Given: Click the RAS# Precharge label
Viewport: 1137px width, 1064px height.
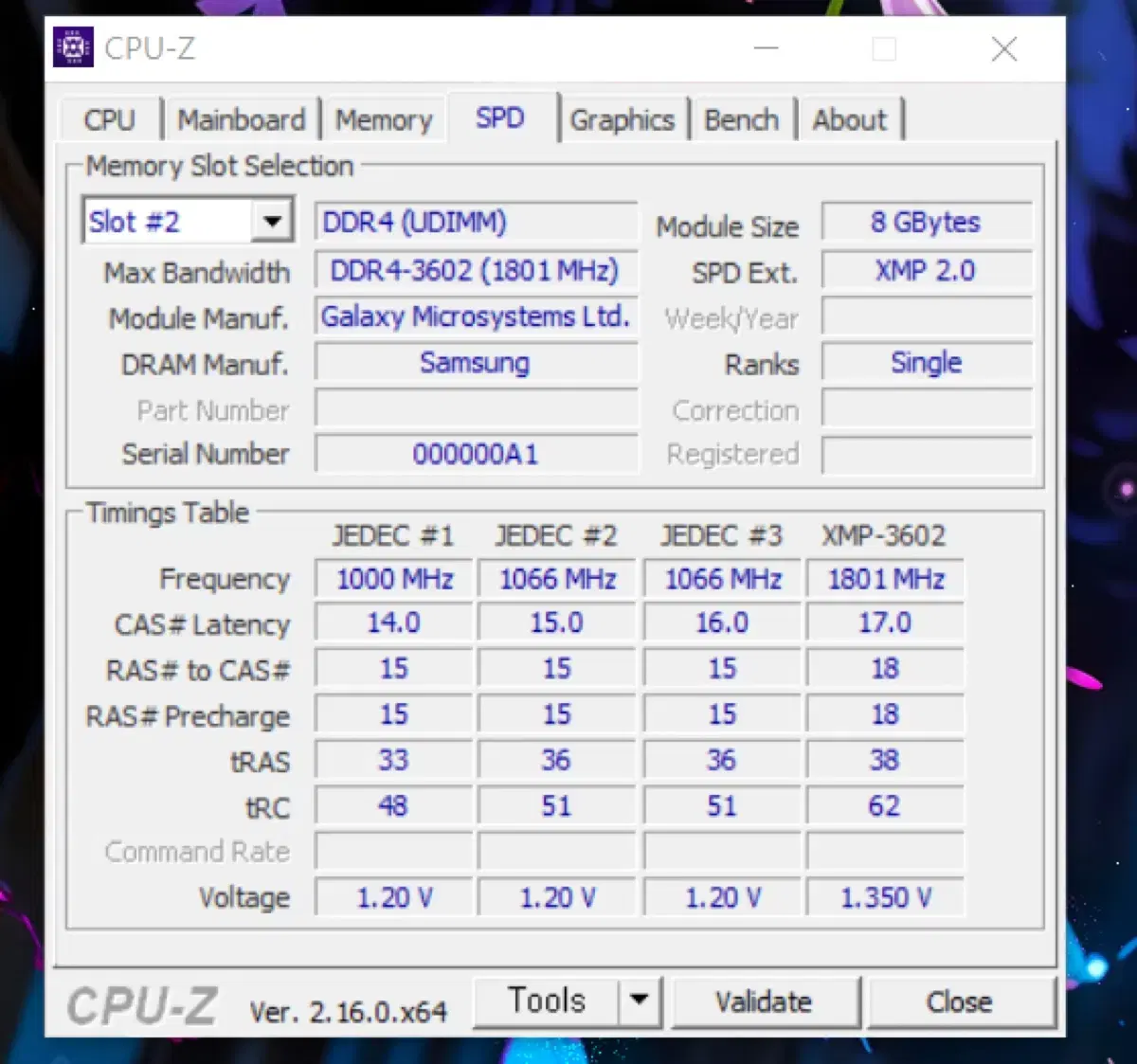Looking at the screenshot, I should [x=188, y=716].
